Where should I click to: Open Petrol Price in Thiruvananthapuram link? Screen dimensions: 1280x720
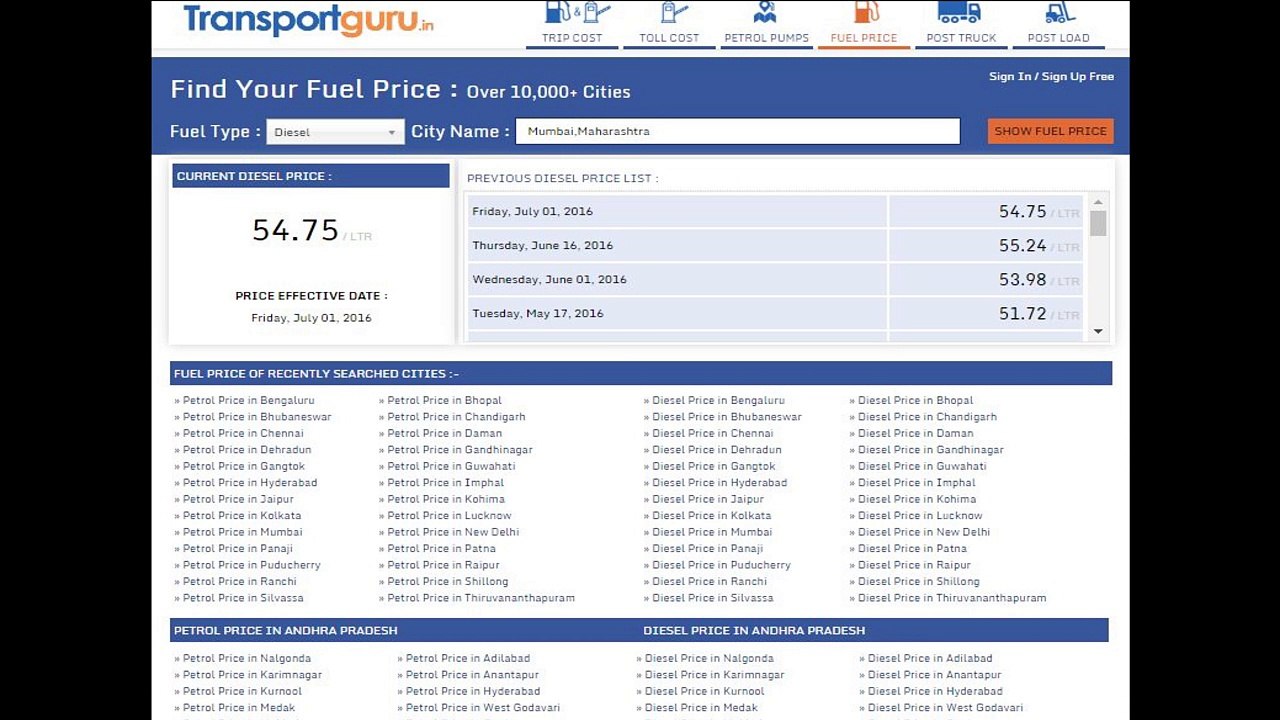pyautogui.click(x=481, y=598)
